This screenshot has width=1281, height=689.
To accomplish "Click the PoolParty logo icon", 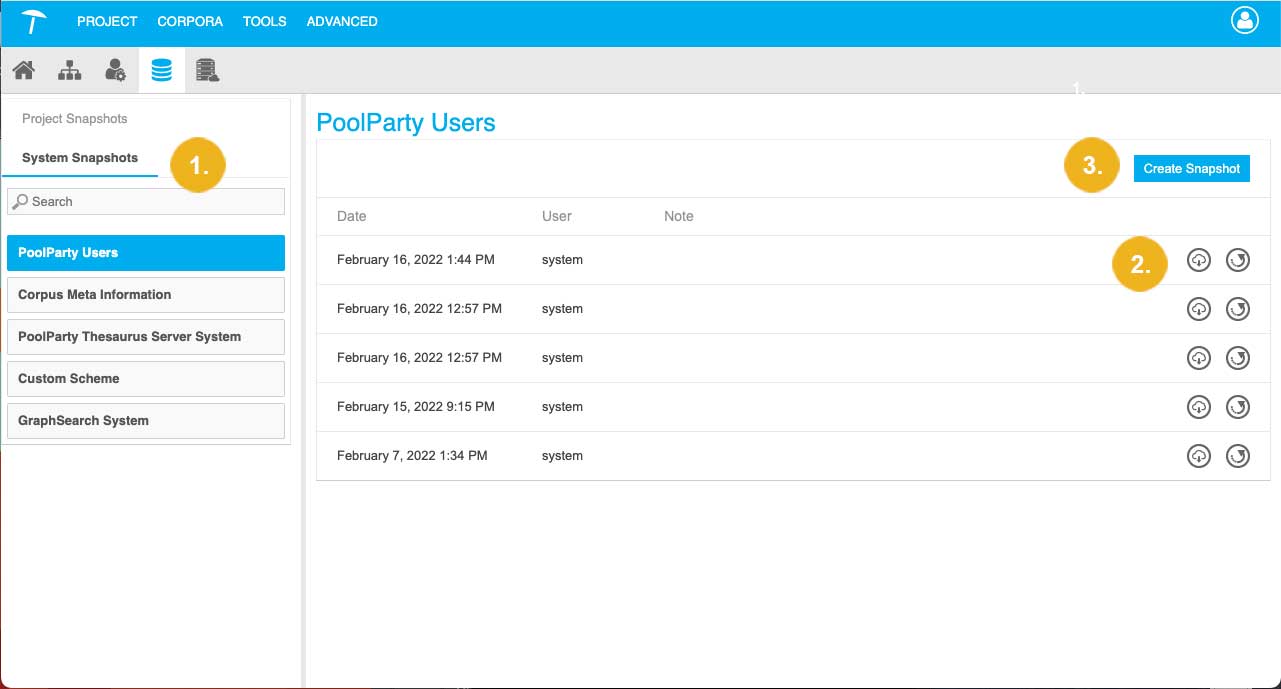I will 34,21.
